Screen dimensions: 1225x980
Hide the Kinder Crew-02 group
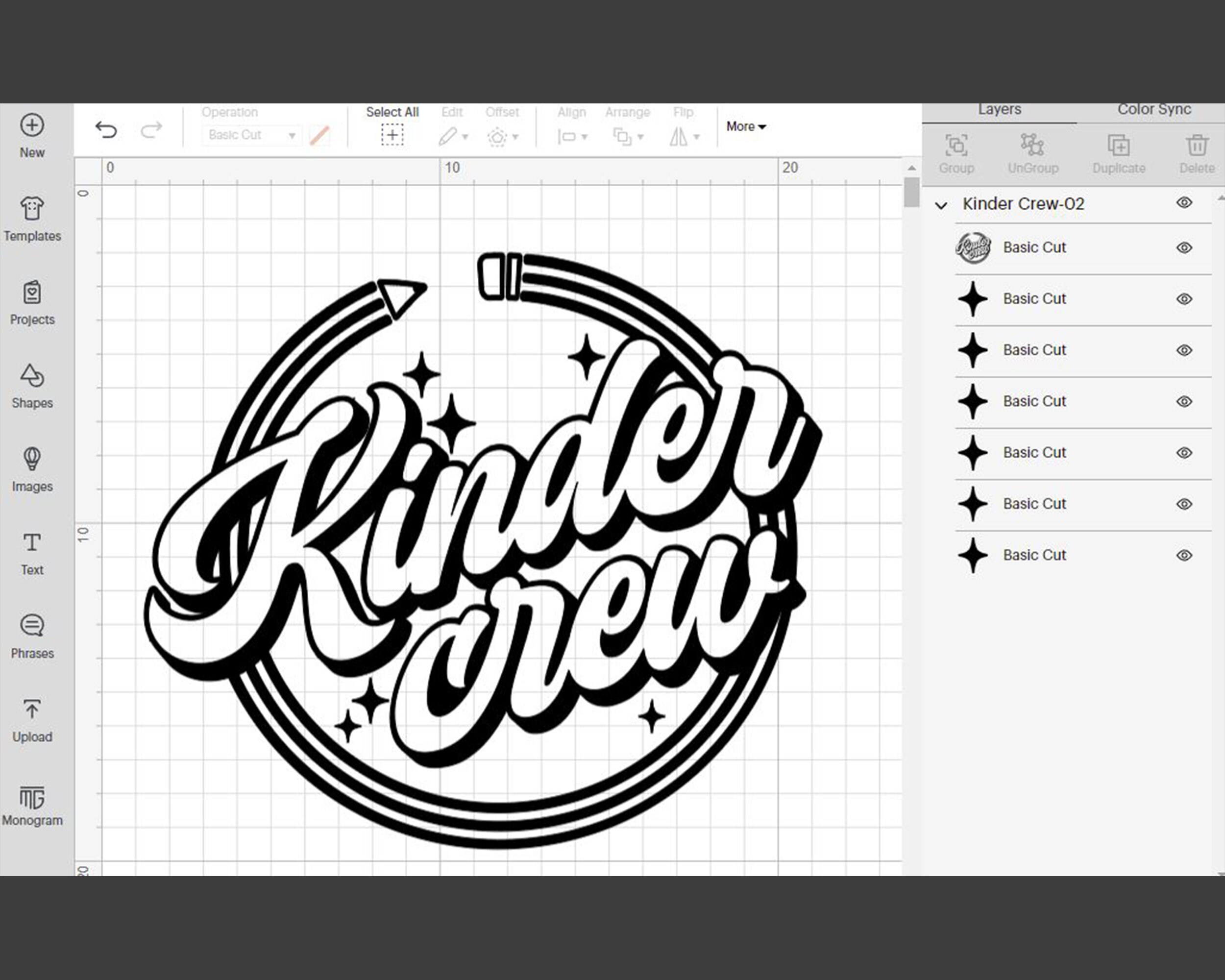(x=1184, y=203)
